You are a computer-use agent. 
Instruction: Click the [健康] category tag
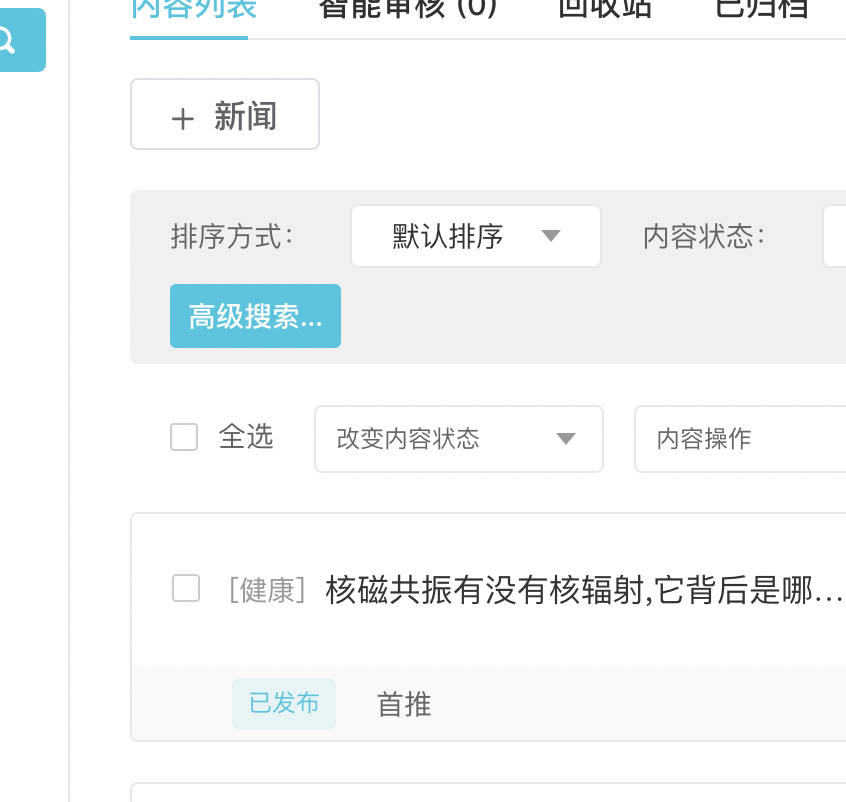266,591
